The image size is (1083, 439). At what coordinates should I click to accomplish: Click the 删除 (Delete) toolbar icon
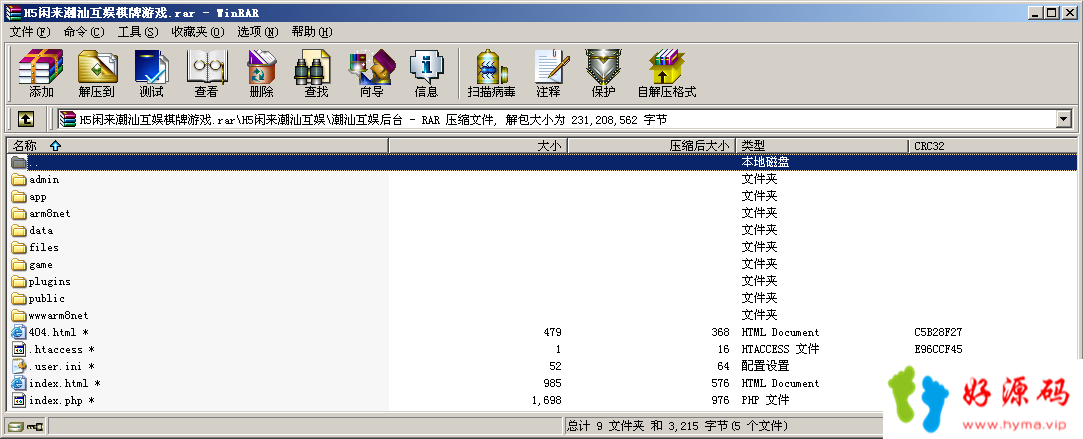tap(262, 74)
